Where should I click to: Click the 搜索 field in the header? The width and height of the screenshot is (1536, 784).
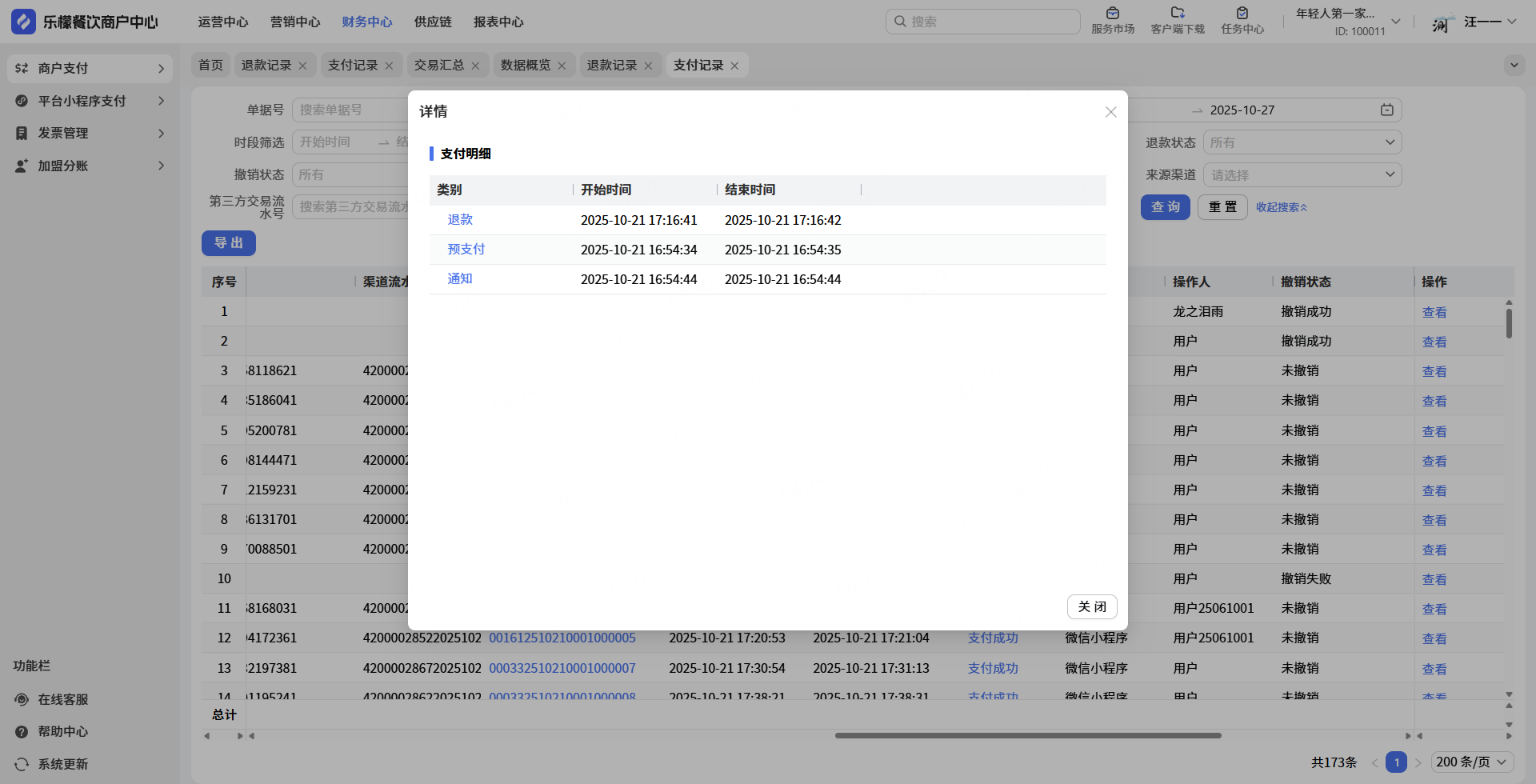[982, 22]
